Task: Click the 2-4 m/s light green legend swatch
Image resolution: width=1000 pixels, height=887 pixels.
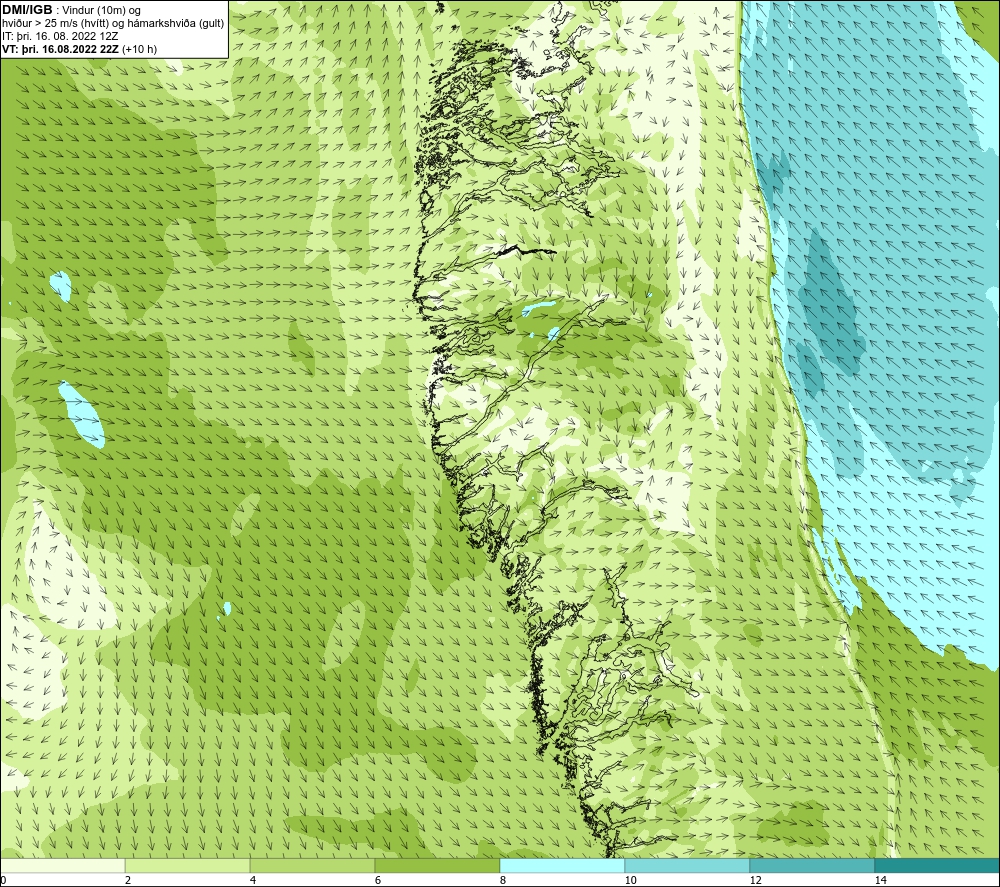Action: click(188, 865)
